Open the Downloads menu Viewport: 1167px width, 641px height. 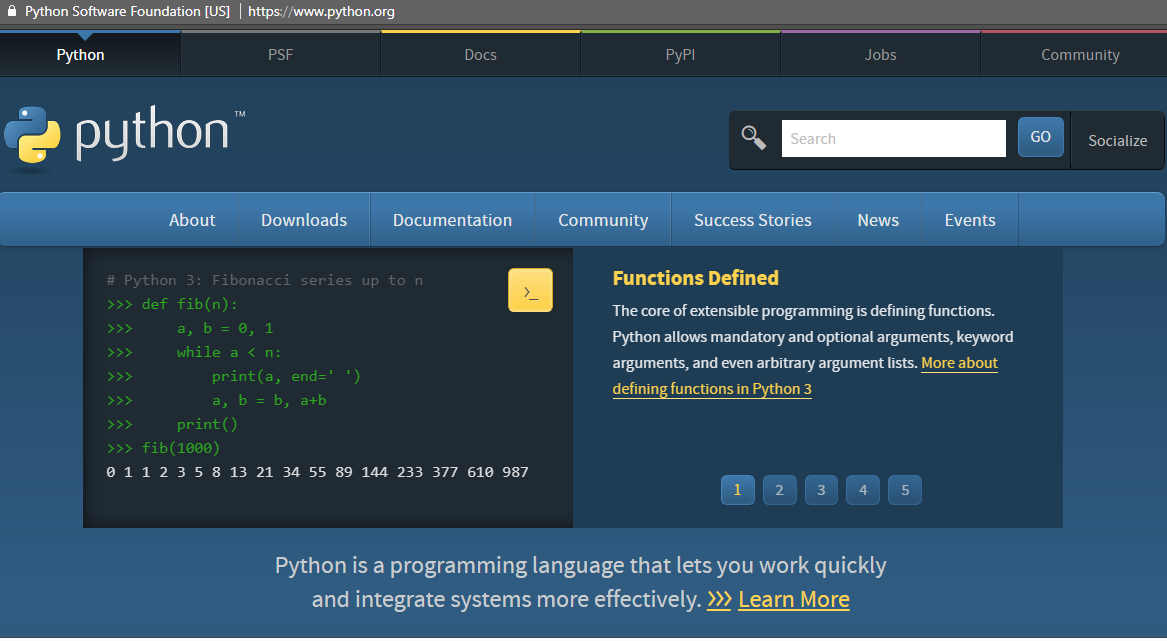[x=304, y=220]
